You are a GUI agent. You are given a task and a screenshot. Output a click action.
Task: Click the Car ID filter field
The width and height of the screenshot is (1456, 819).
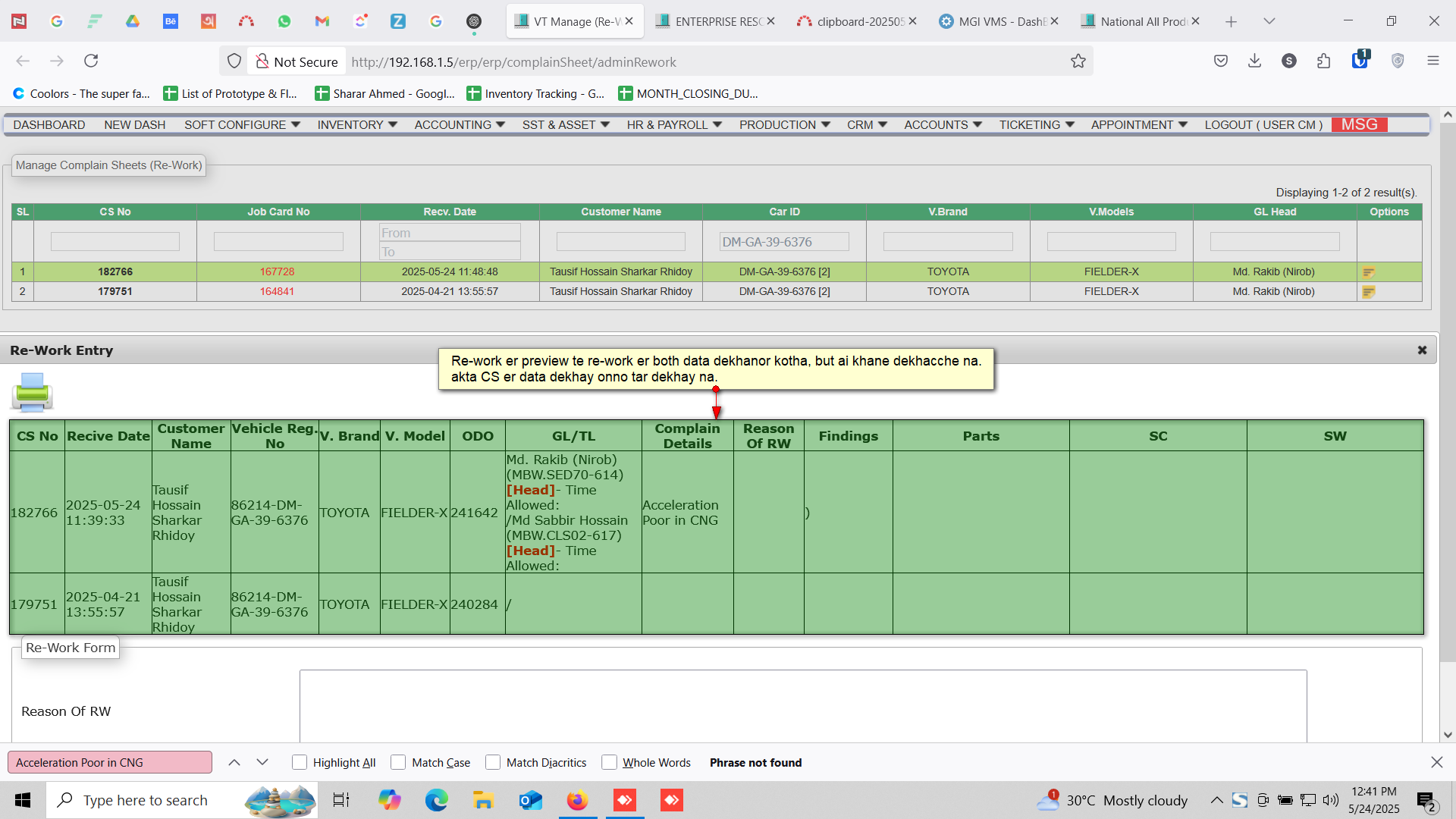(x=784, y=242)
